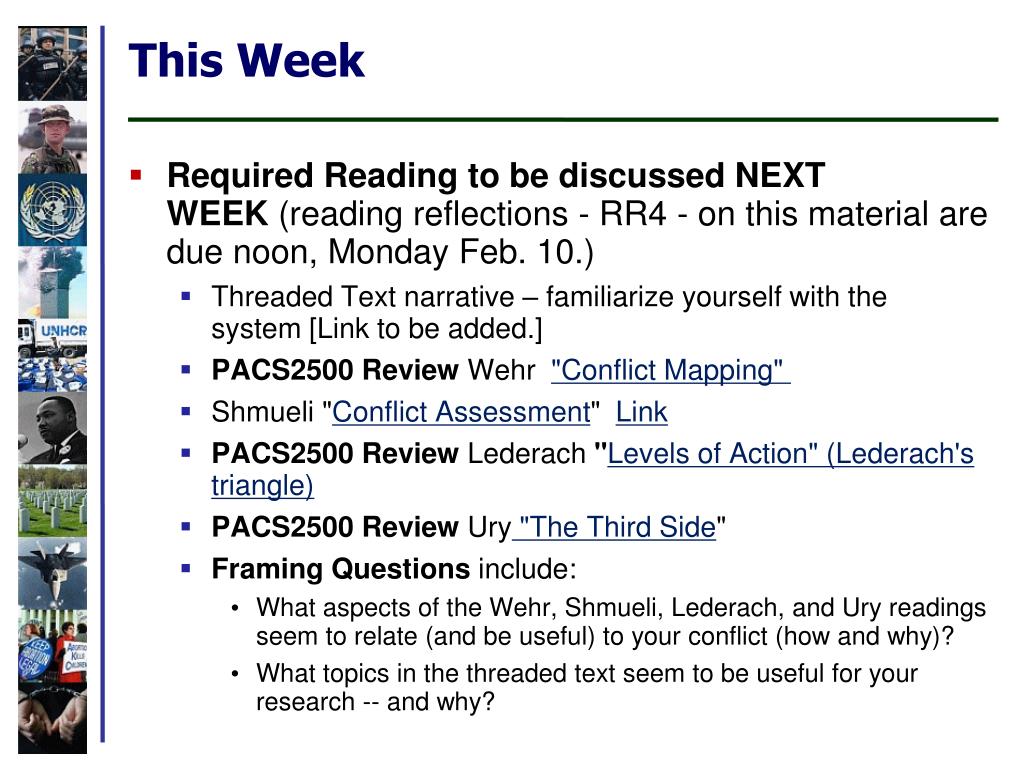Open the "Conflict Mapping" link
The width and height of the screenshot is (1024, 768).
point(671,370)
